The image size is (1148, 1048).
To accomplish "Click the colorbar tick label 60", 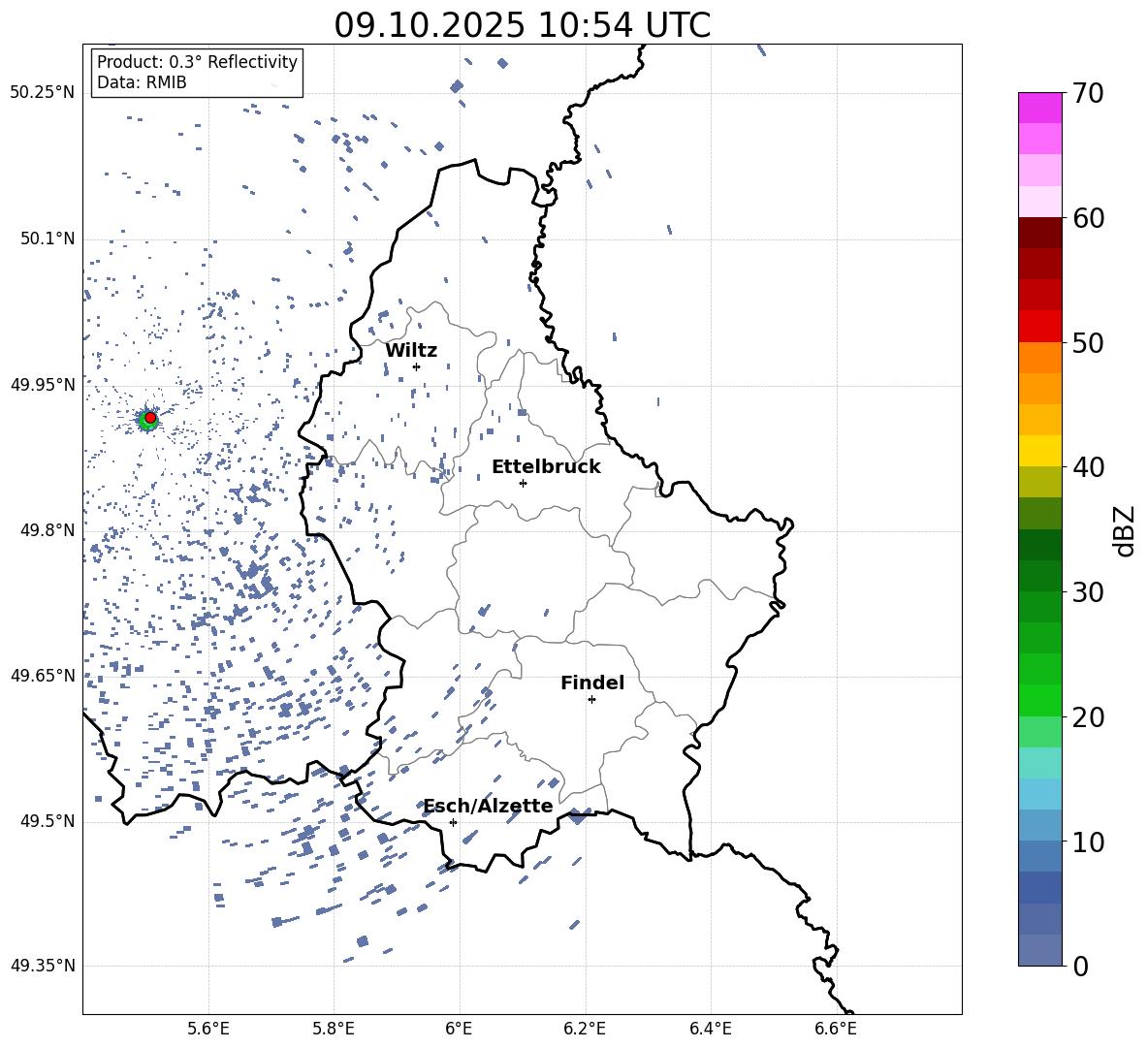I will [x=1088, y=218].
